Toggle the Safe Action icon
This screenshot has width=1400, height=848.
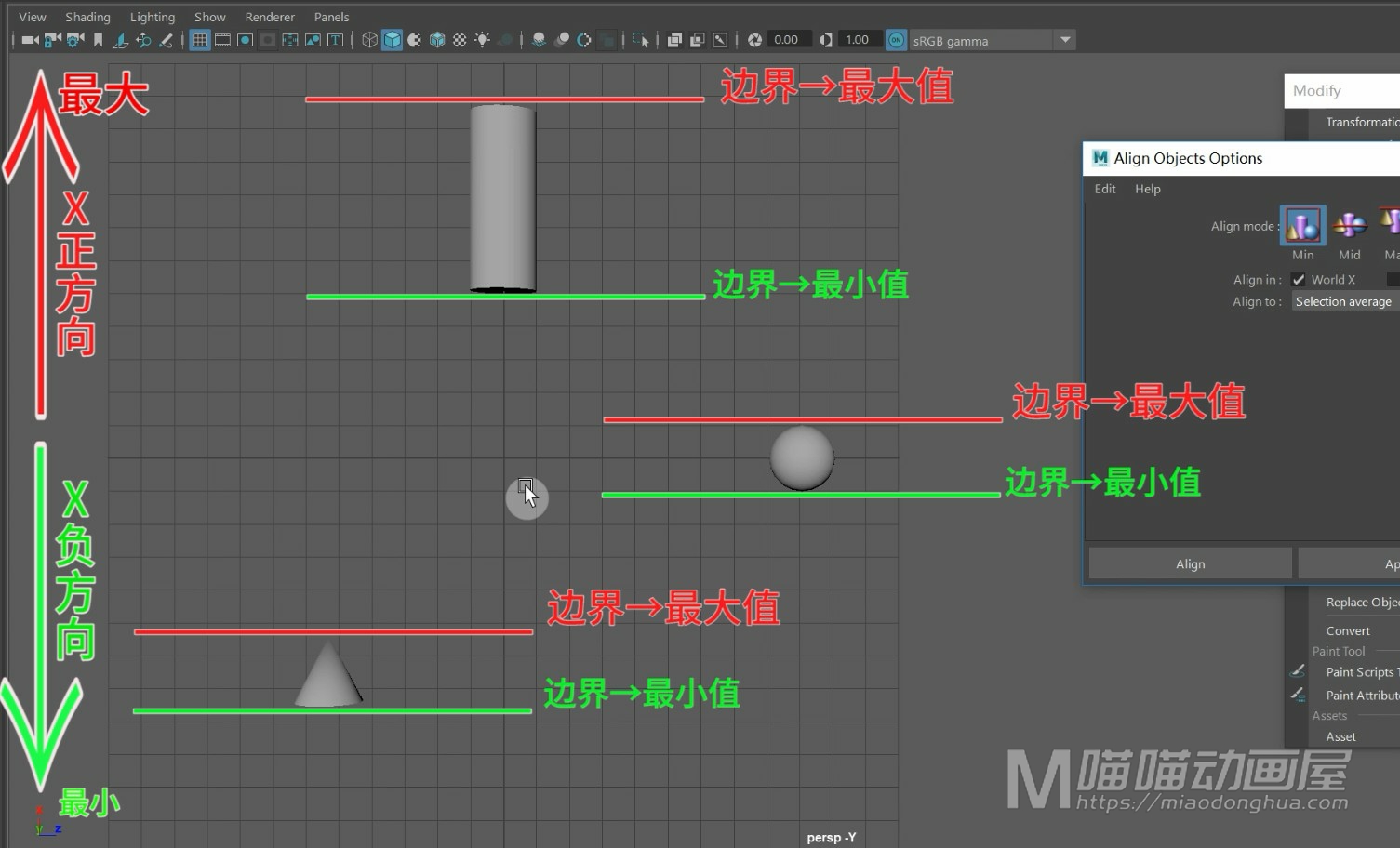[x=313, y=40]
